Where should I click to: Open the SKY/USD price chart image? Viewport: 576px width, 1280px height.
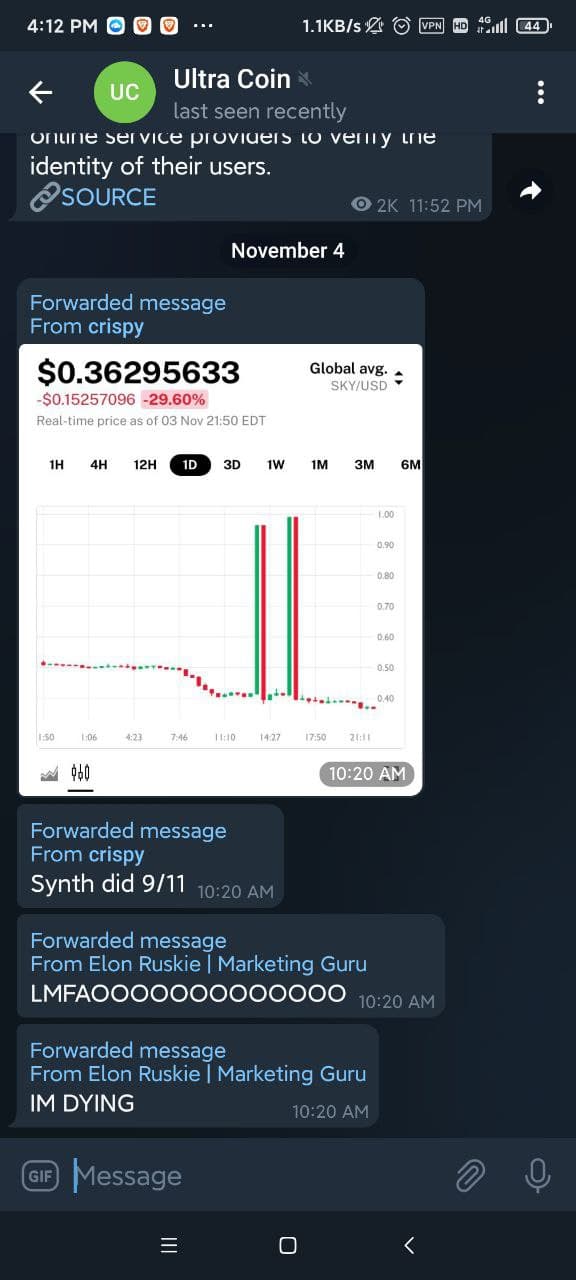pyautogui.click(x=221, y=569)
